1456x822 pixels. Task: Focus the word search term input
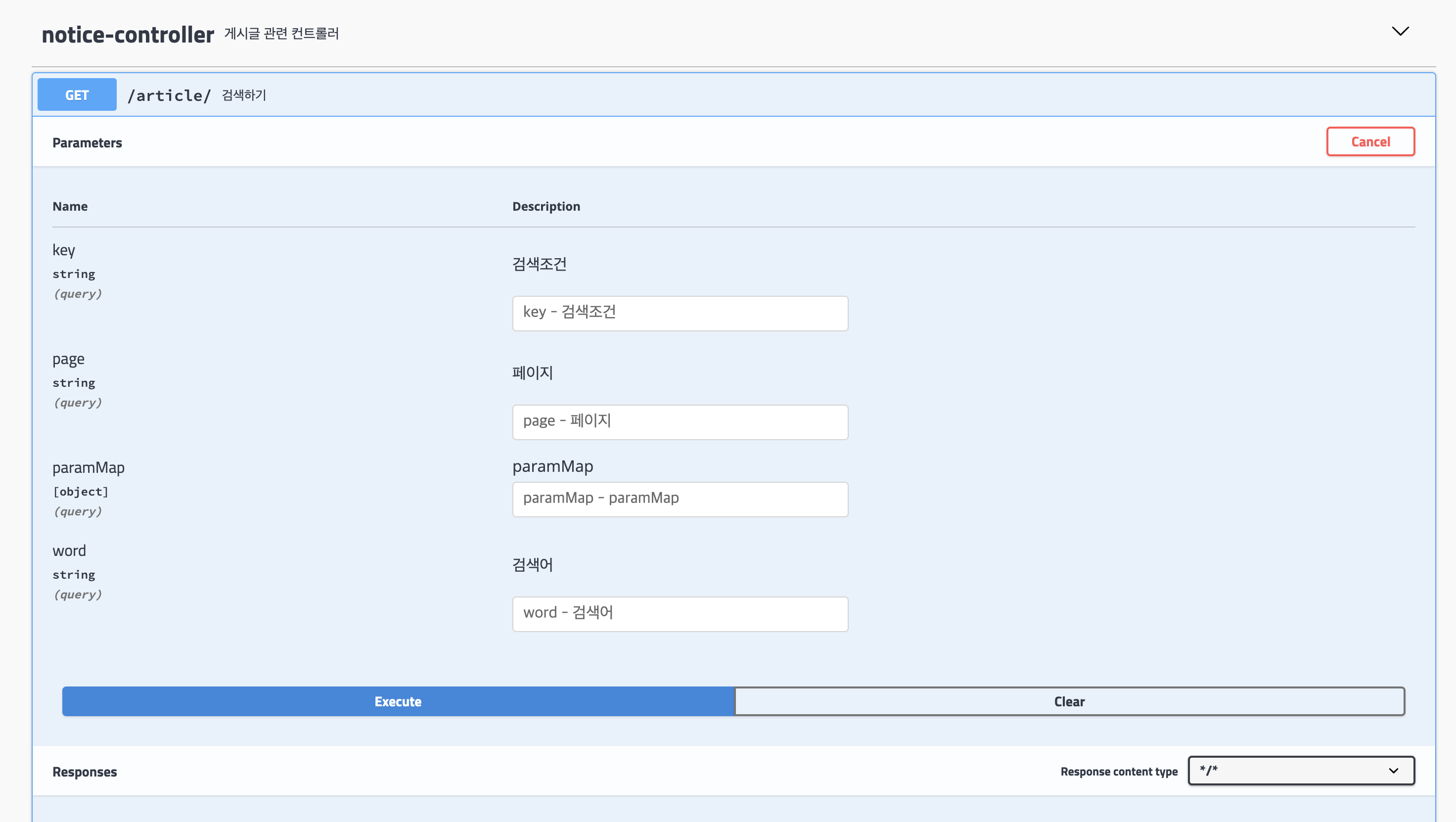coord(680,613)
